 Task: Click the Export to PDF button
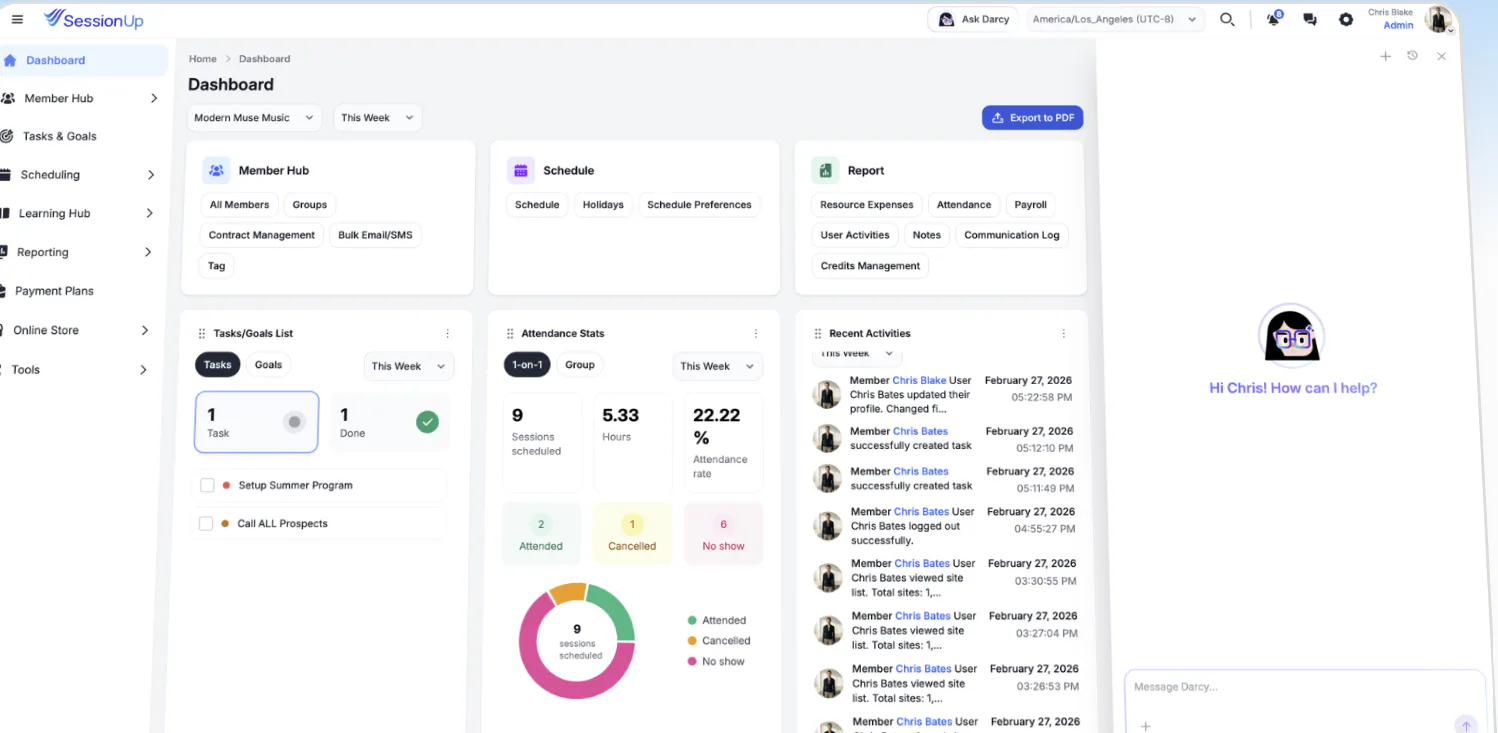(1033, 118)
